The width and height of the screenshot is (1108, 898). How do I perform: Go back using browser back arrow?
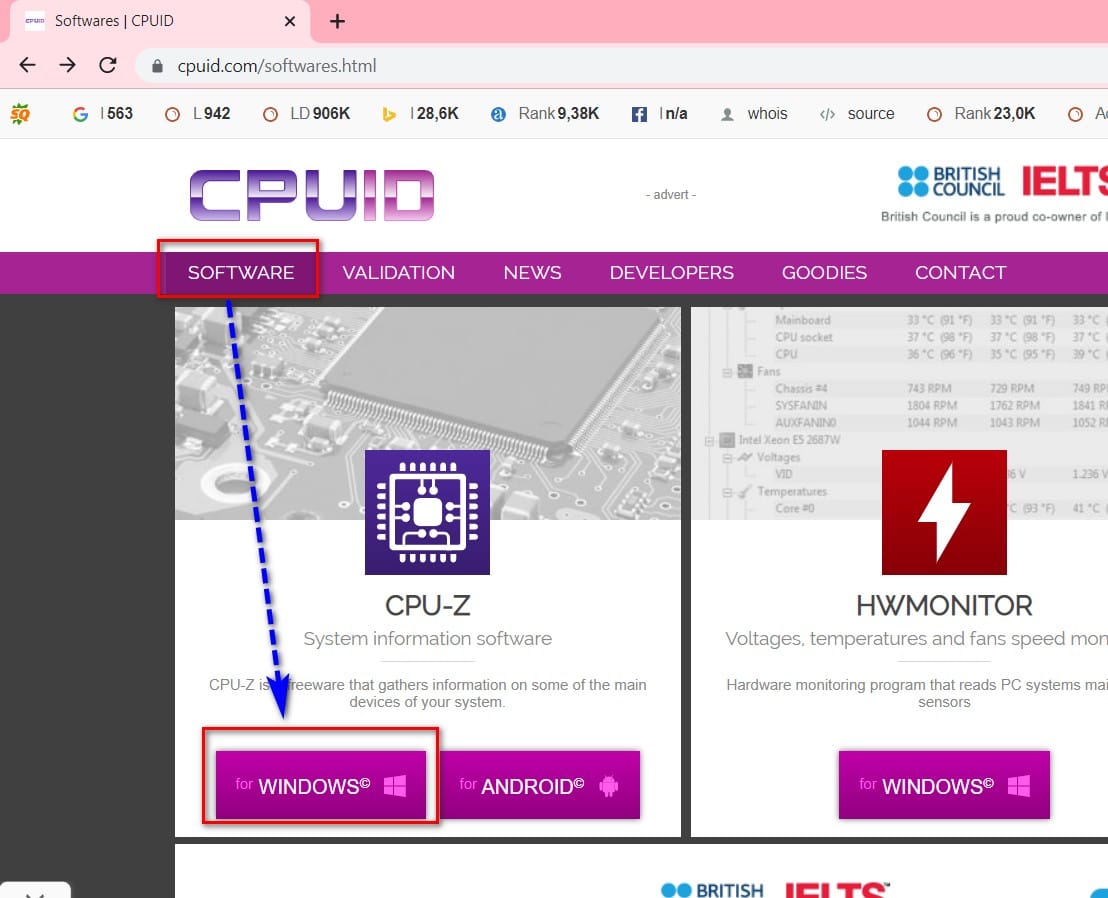(x=28, y=65)
